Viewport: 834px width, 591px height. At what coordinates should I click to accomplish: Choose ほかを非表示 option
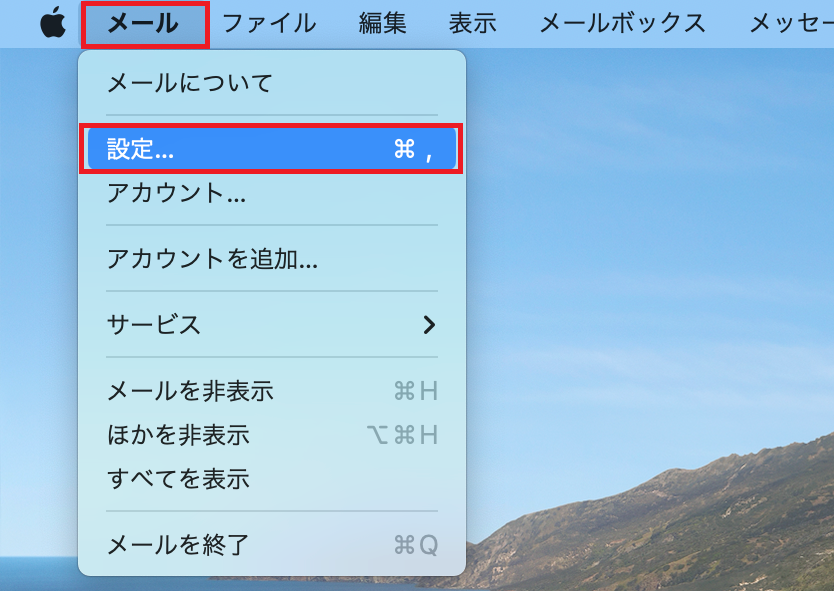272,435
